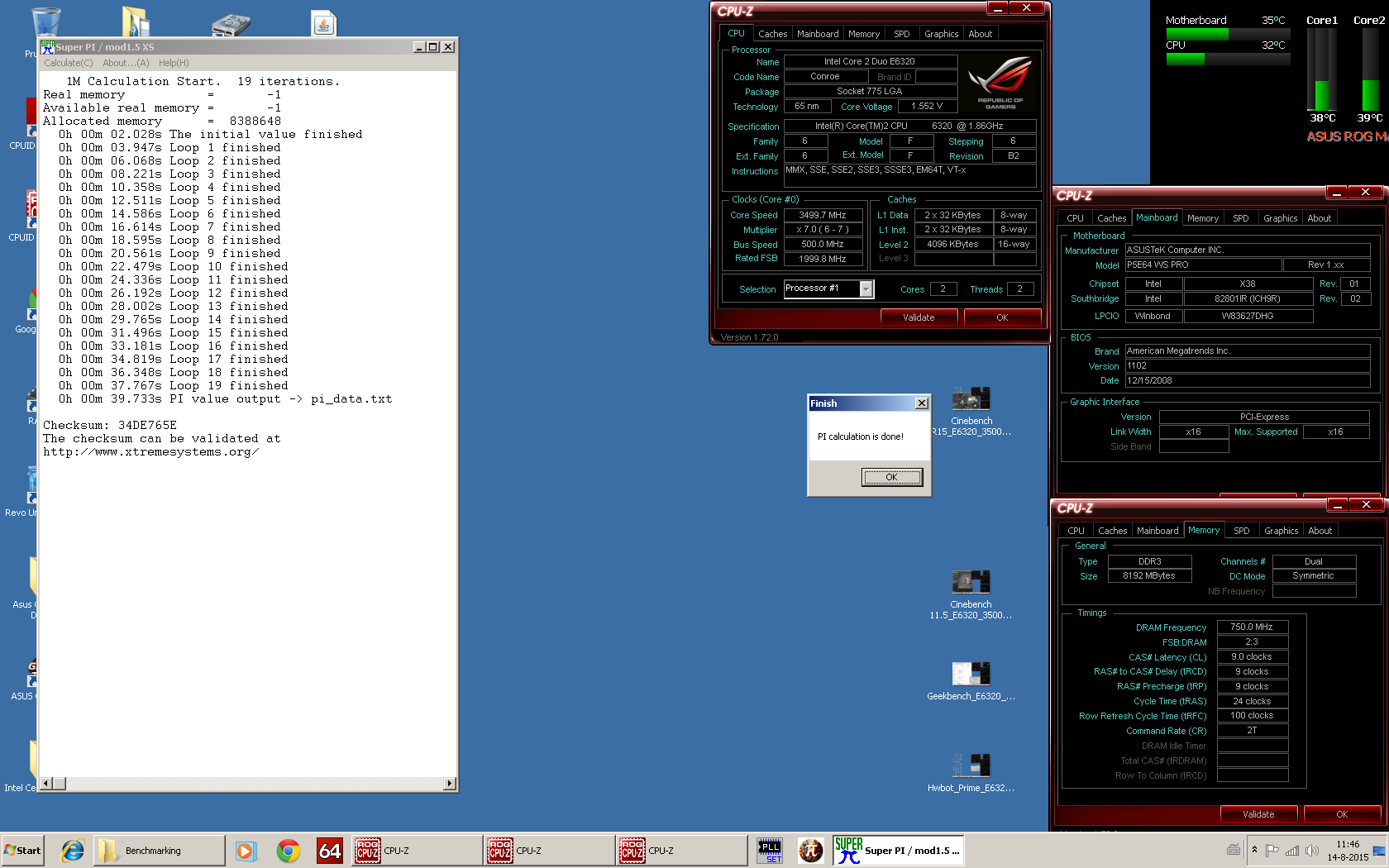Viewport: 1389px width, 868px height.
Task: Open the Recycle Bin desktop icon
Action: tap(45, 21)
